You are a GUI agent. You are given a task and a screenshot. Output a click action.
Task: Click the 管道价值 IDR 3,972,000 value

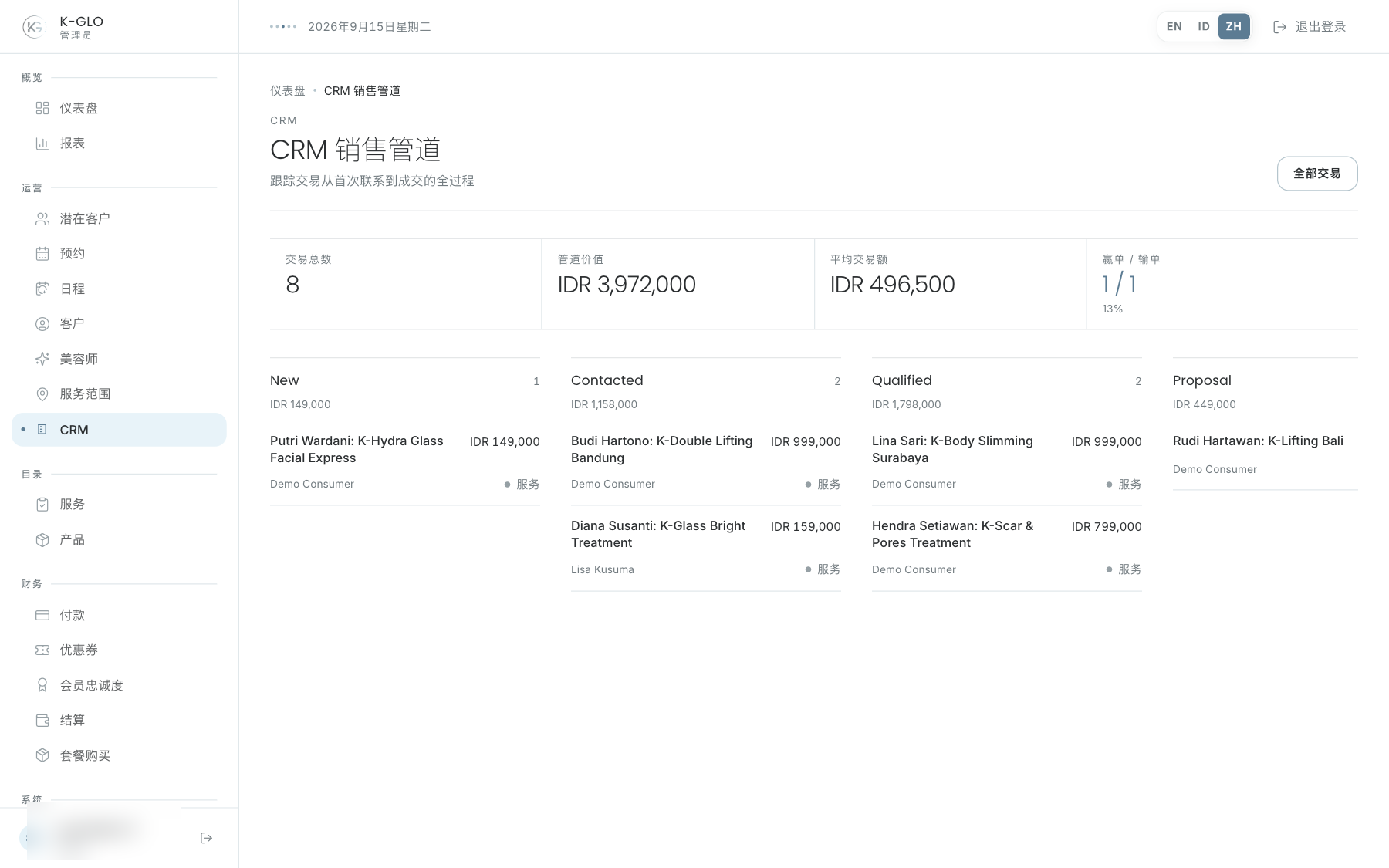coord(627,285)
